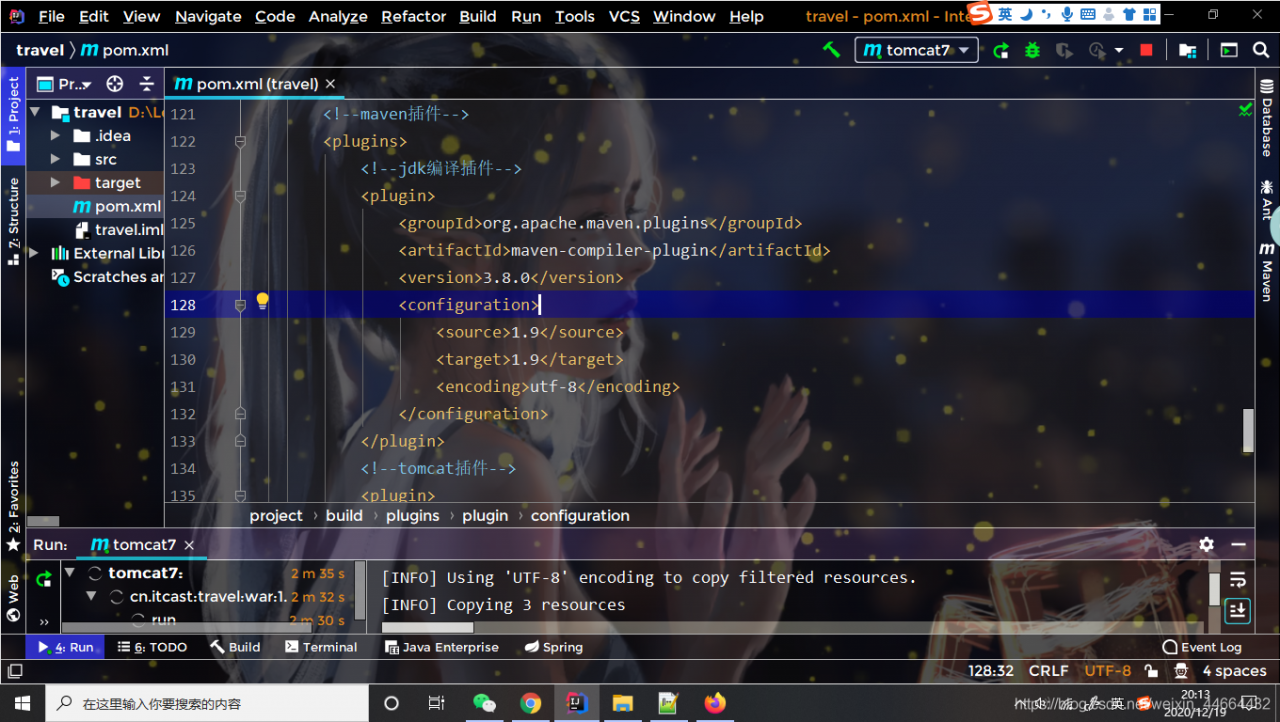Click the UTF-8 encoding in the status bar

pos(1107,671)
